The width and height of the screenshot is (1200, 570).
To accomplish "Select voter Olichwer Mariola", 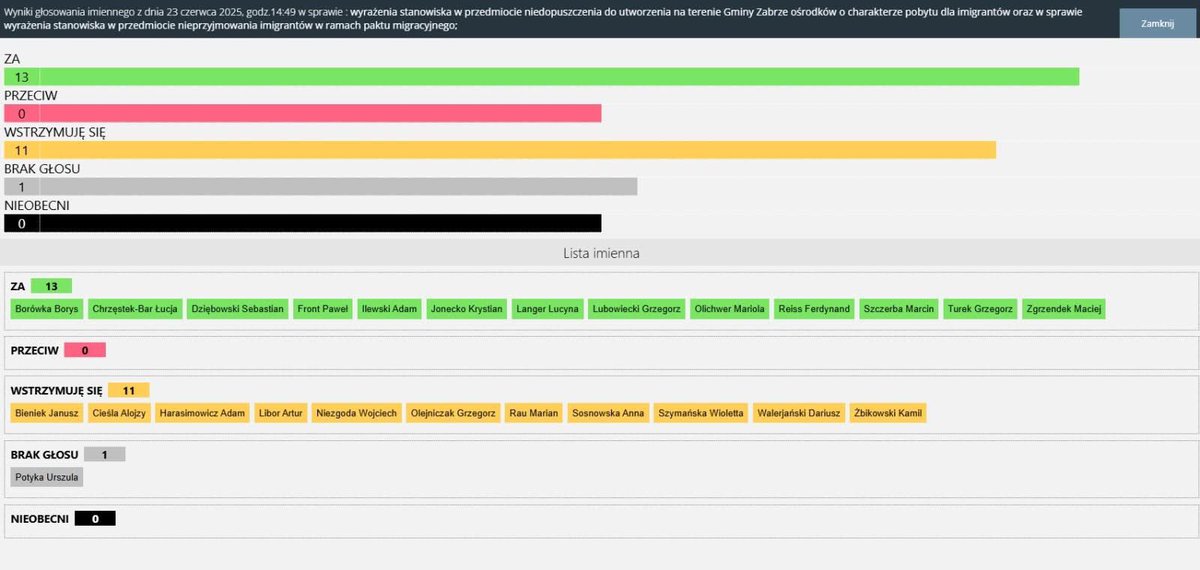I will tap(729, 309).
